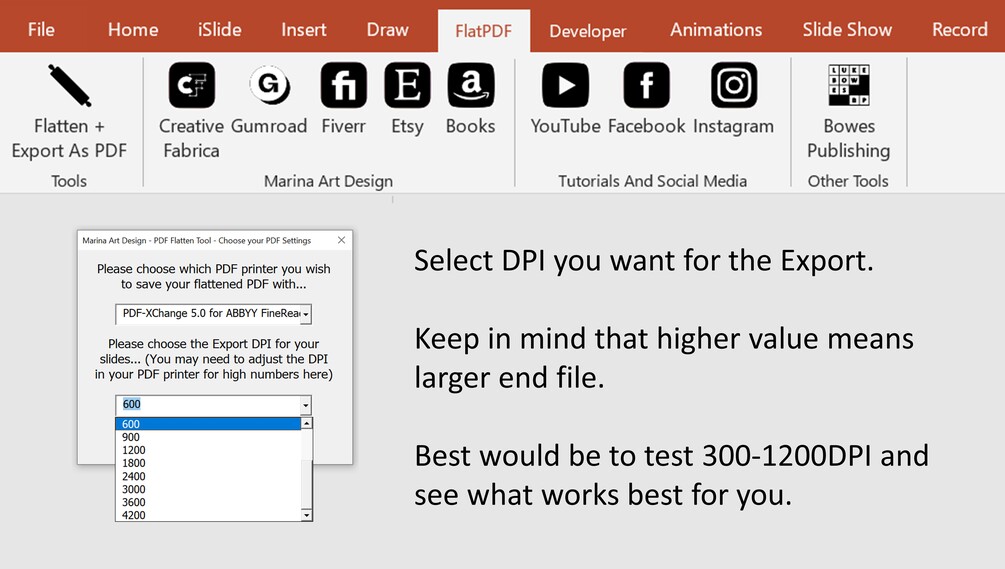1005x569 pixels.
Task: Switch to the Developer tab
Action: pyautogui.click(x=588, y=31)
